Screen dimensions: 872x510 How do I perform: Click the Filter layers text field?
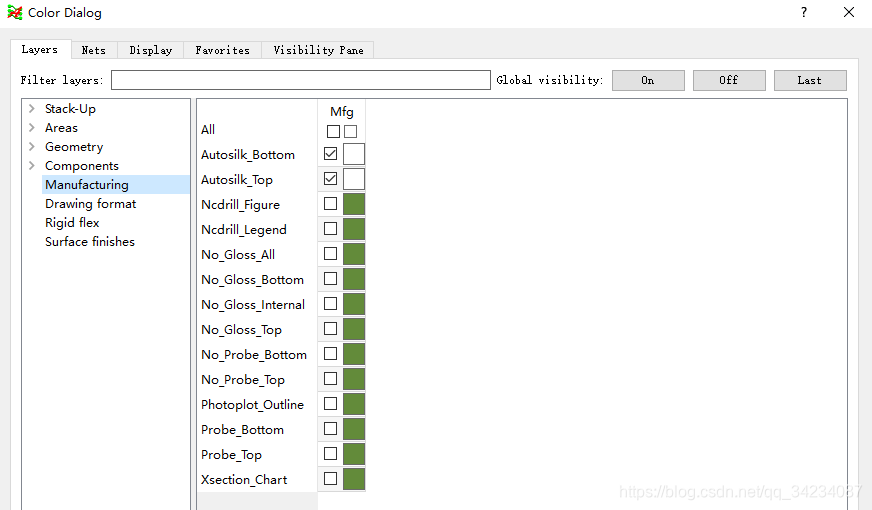[300, 80]
